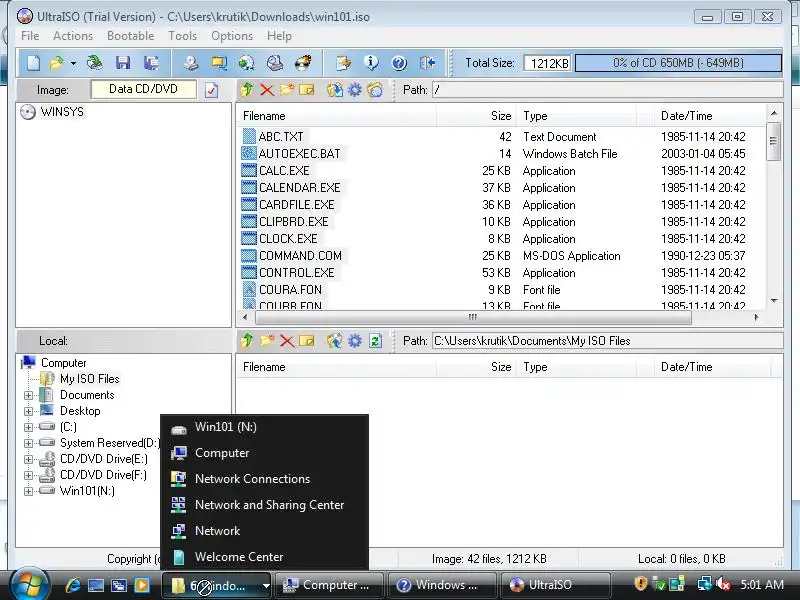This screenshot has width=800, height=600.
Task: Click the registration document icon in the main toolbar
Action: (343, 63)
